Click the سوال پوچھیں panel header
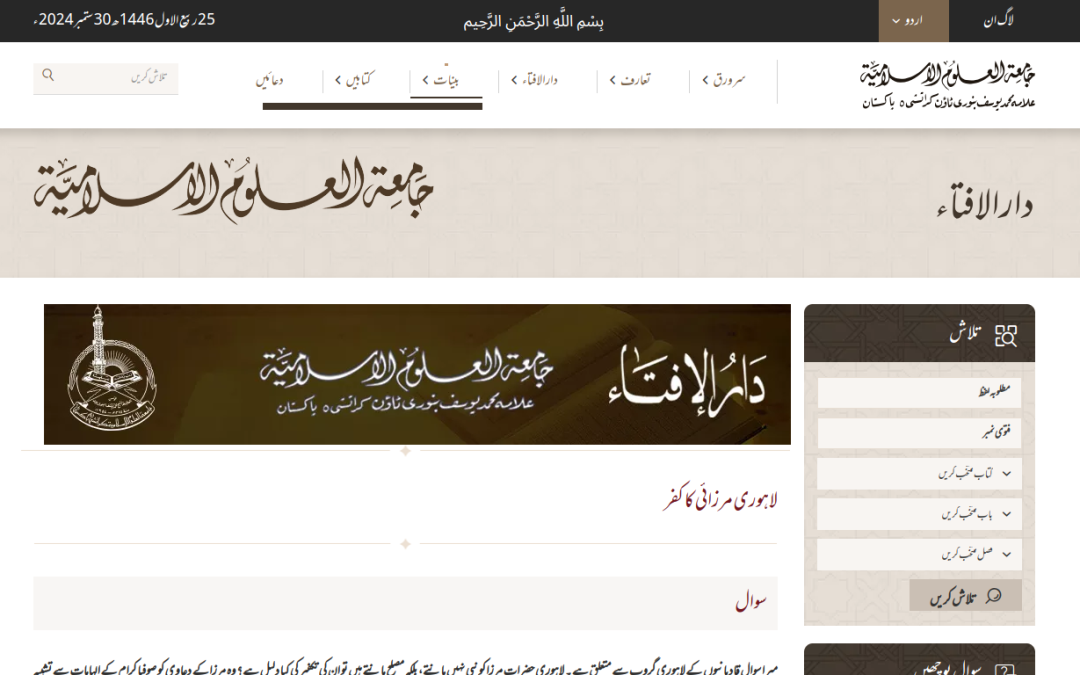The width and height of the screenshot is (1080, 675). 919,660
